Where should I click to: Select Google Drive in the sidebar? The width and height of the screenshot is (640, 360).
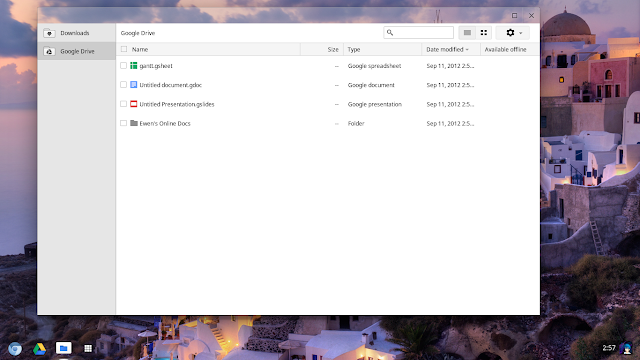pos(76,51)
